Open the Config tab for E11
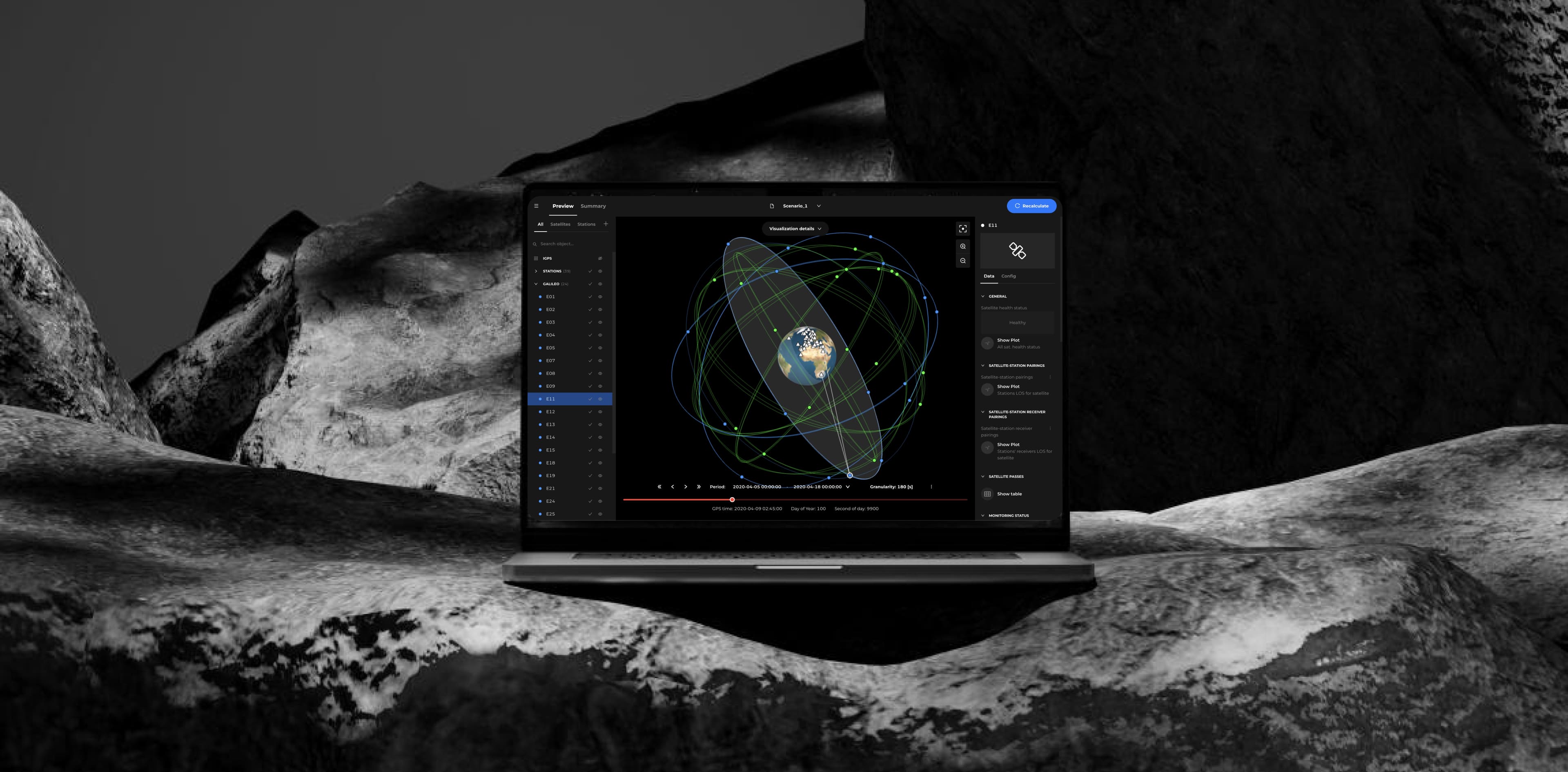Viewport: 1568px width, 772px height. (x=1008, y=276)
